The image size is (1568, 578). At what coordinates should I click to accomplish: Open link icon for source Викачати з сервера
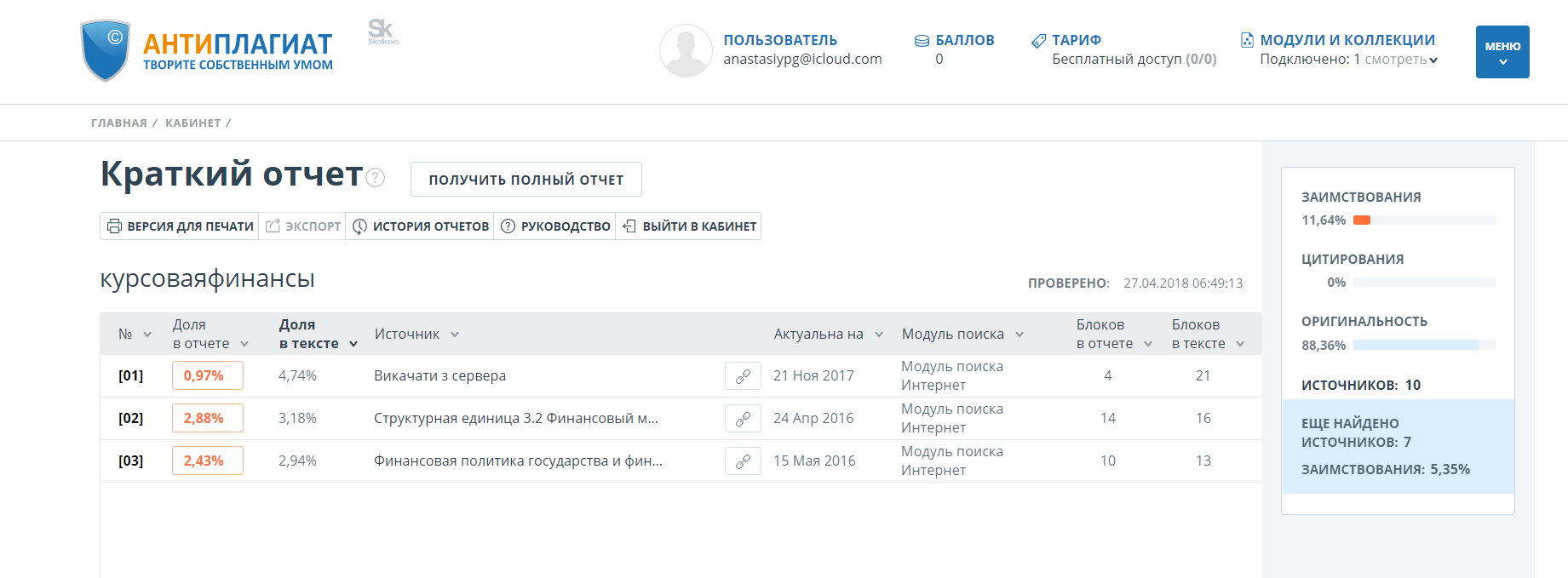click(743, 375)
